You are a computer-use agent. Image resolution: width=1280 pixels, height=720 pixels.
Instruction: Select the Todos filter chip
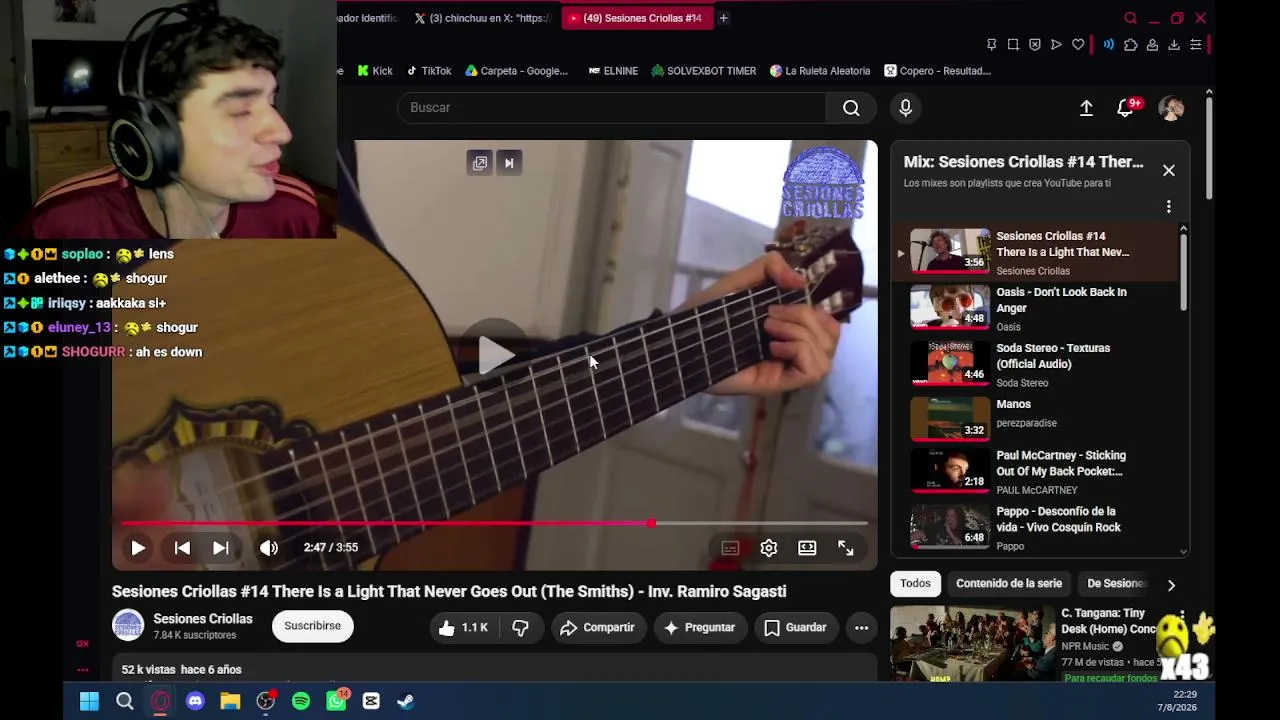[x=915, y=584]
